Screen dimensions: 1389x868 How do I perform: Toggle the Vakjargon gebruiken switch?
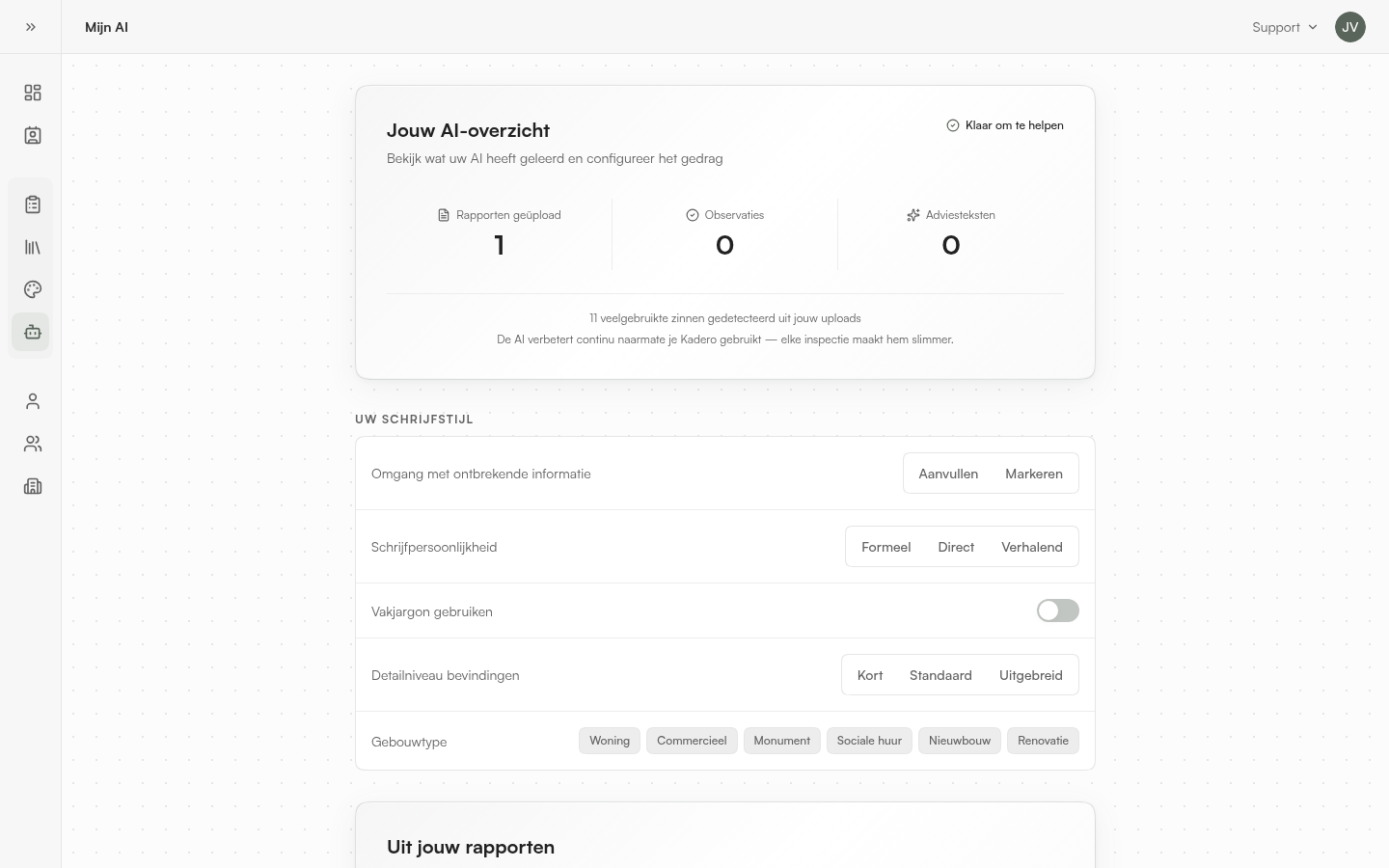coord(1058,610)
